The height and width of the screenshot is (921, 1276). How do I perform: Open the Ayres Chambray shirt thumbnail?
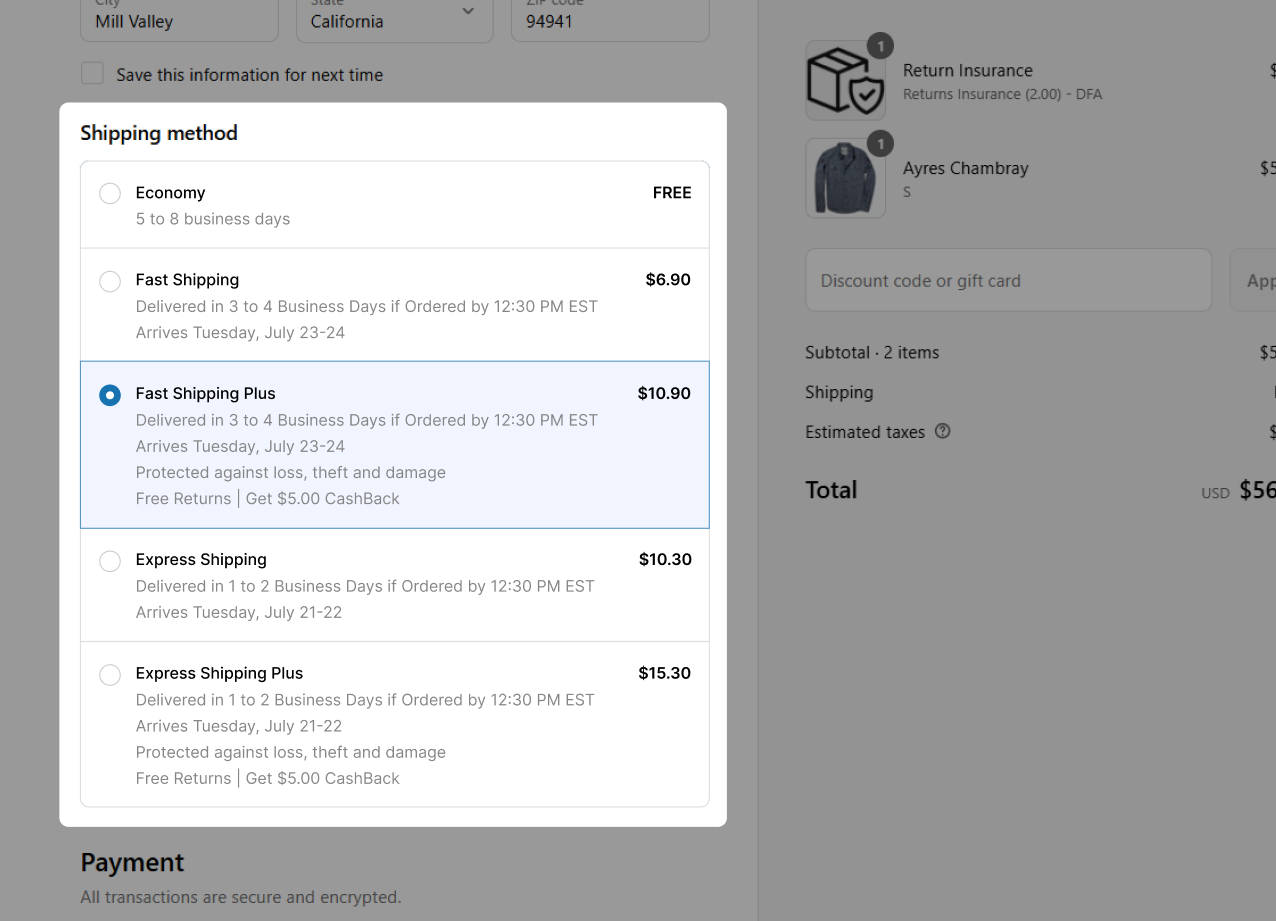(845, 178)
